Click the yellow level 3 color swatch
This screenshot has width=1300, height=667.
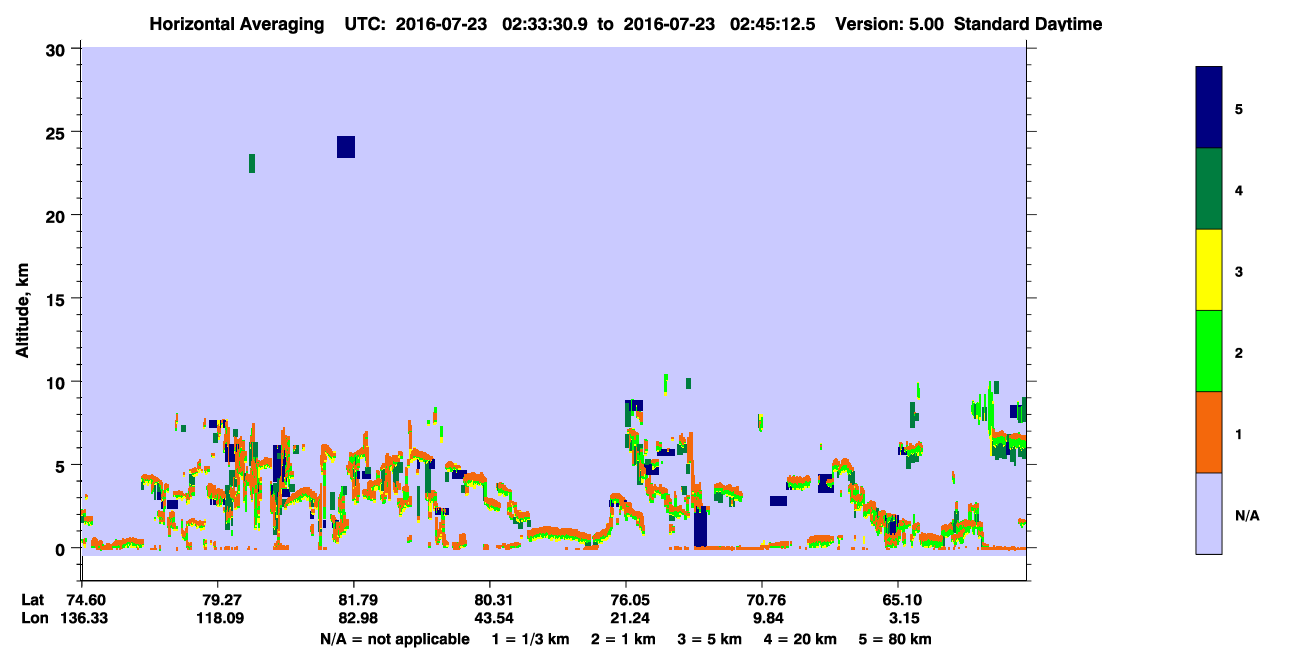[x=1208, y=270]
